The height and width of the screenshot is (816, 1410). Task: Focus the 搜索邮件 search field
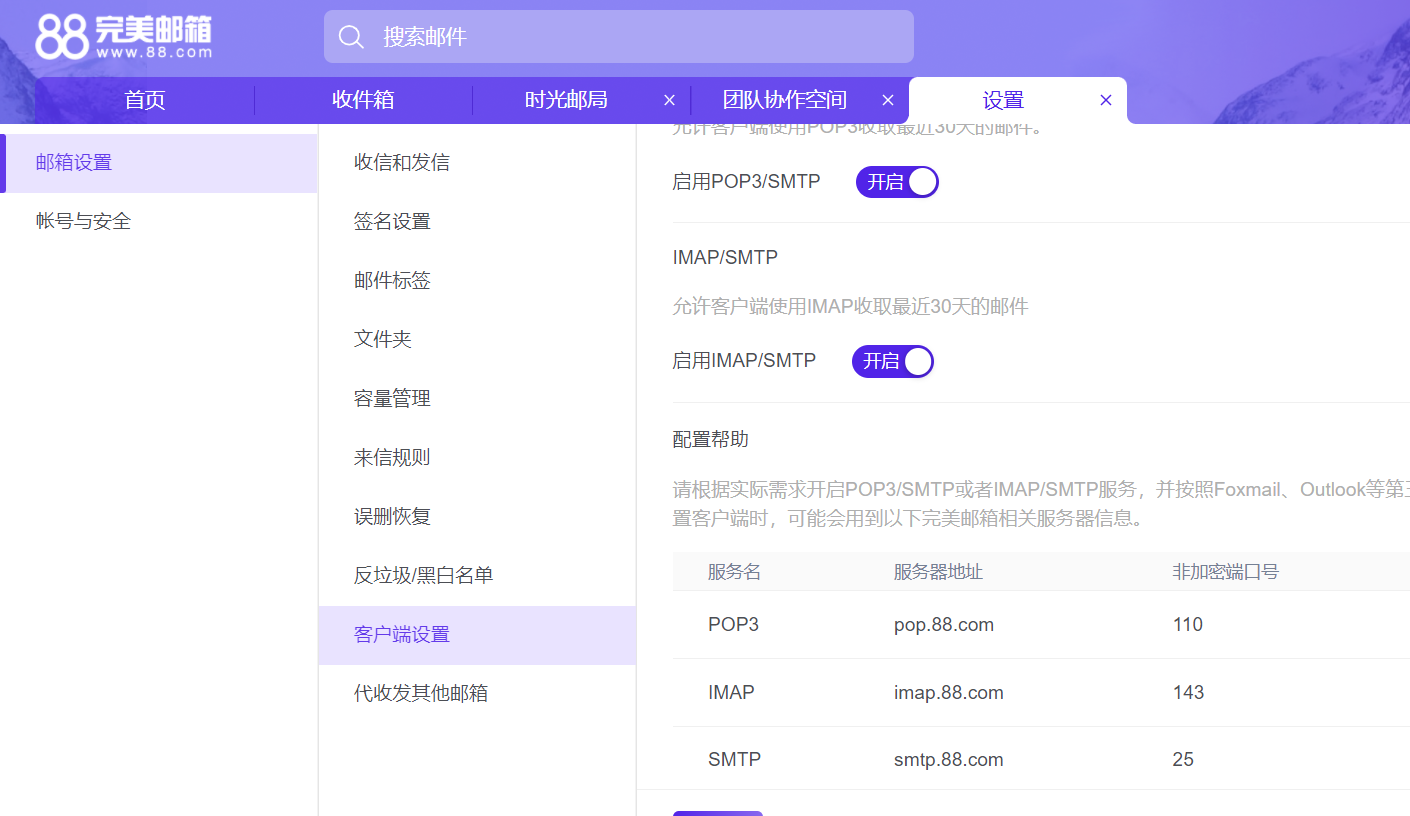pos(619,37)
